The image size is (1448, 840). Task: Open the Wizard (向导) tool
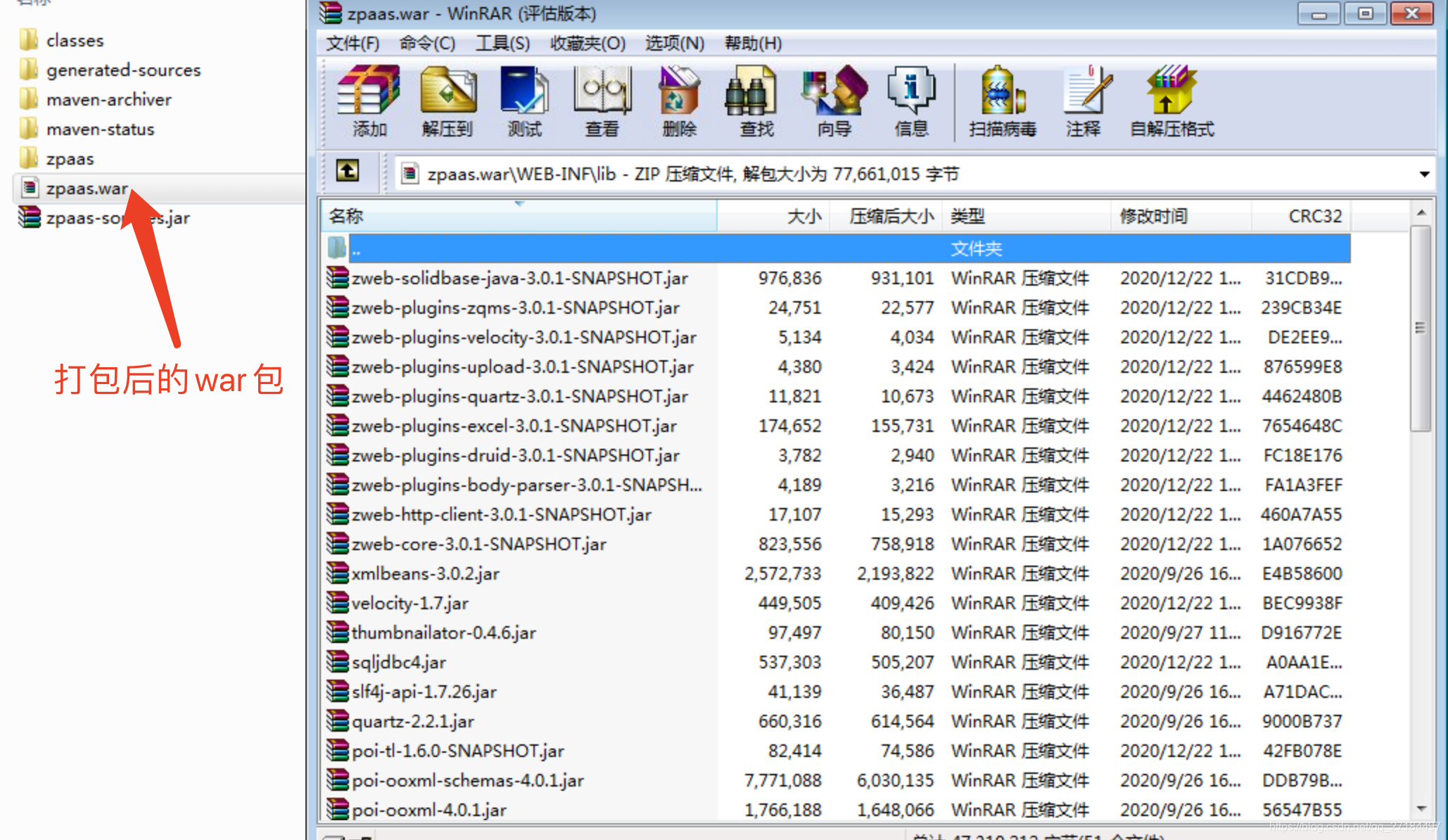tap(834, 91)
